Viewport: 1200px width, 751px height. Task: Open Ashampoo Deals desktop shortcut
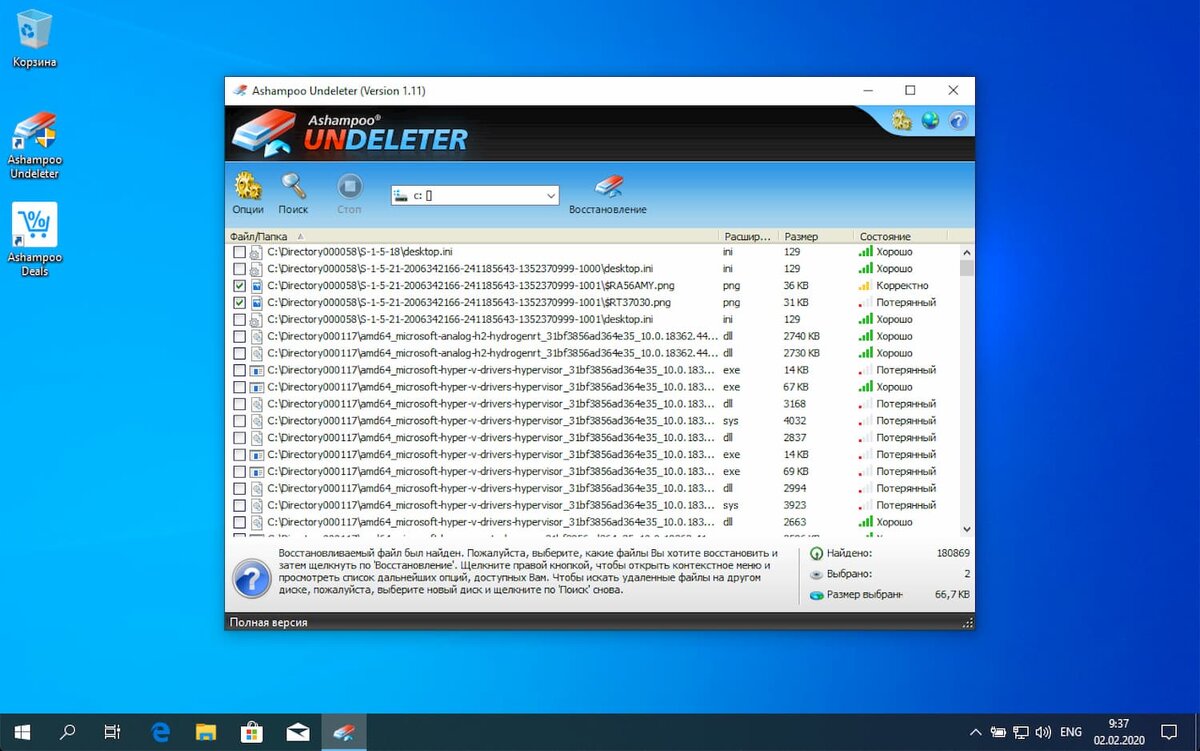point(35,239)
